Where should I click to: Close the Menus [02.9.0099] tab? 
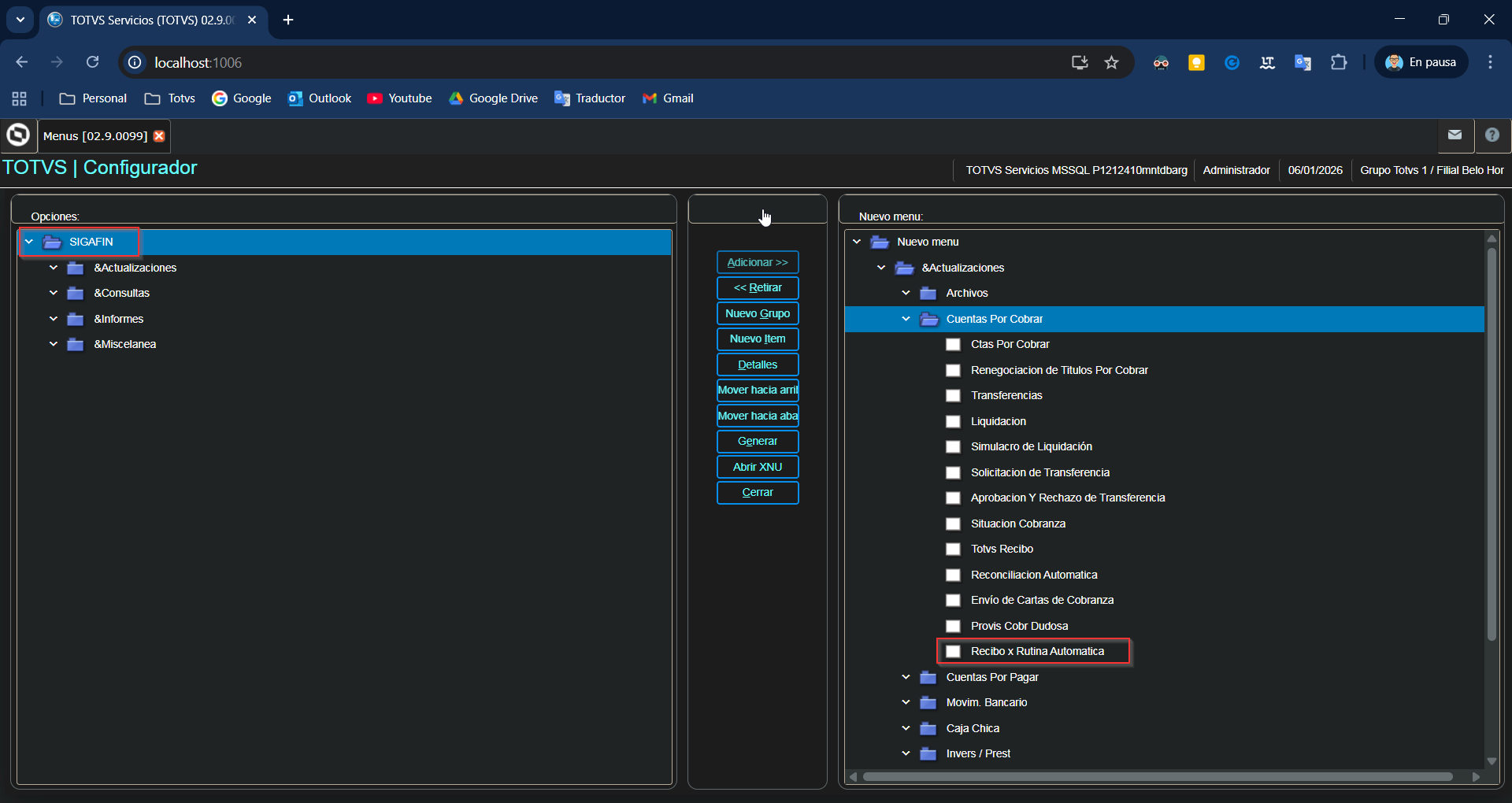[x=159, y=136]
